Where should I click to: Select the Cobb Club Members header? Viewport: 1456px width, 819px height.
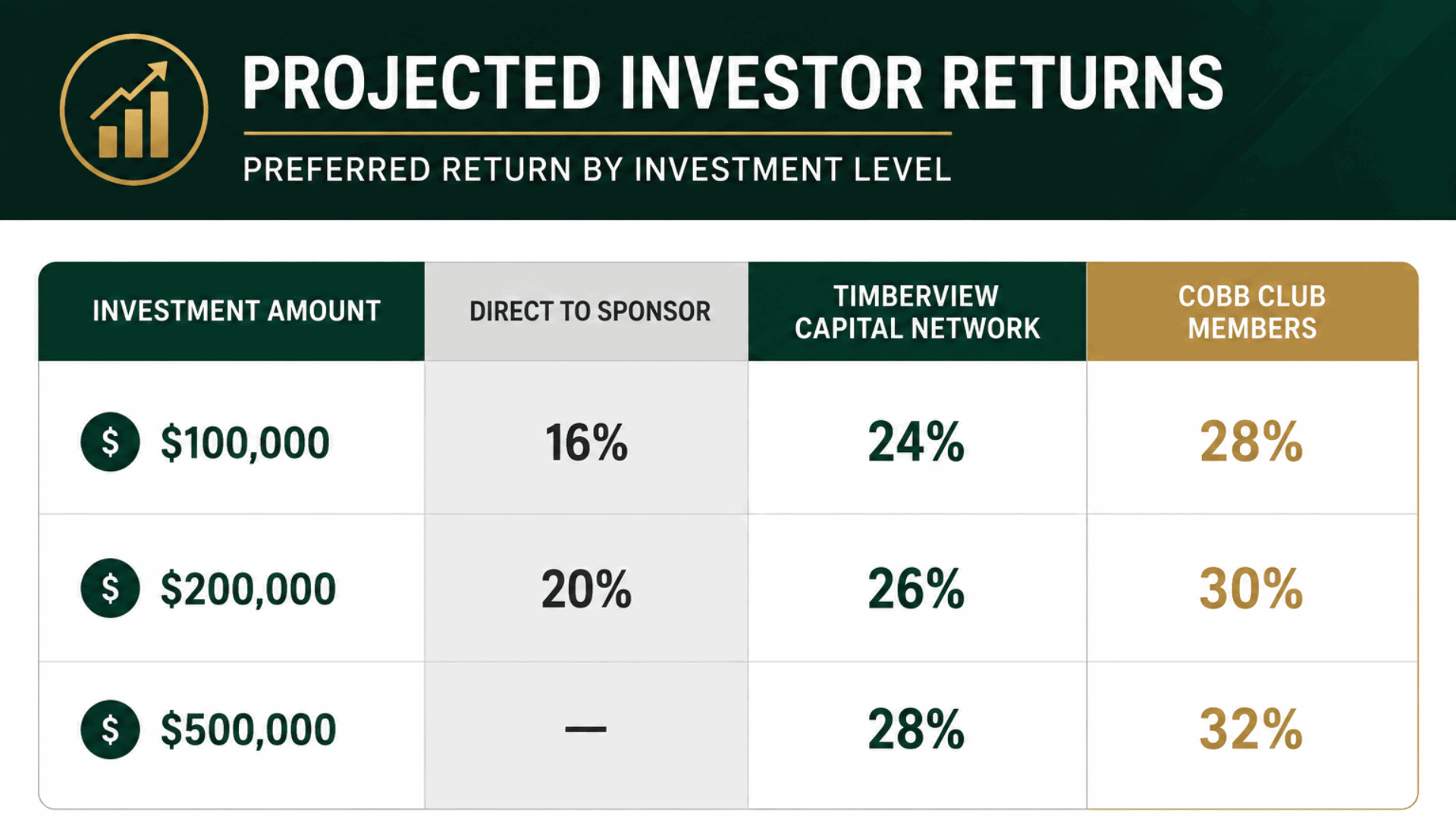(1252, 312)
